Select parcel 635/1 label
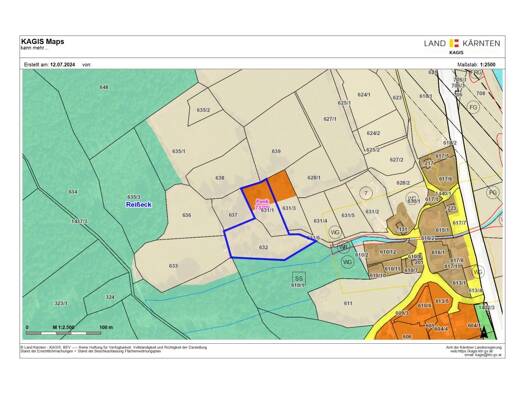 click(179, 151)
